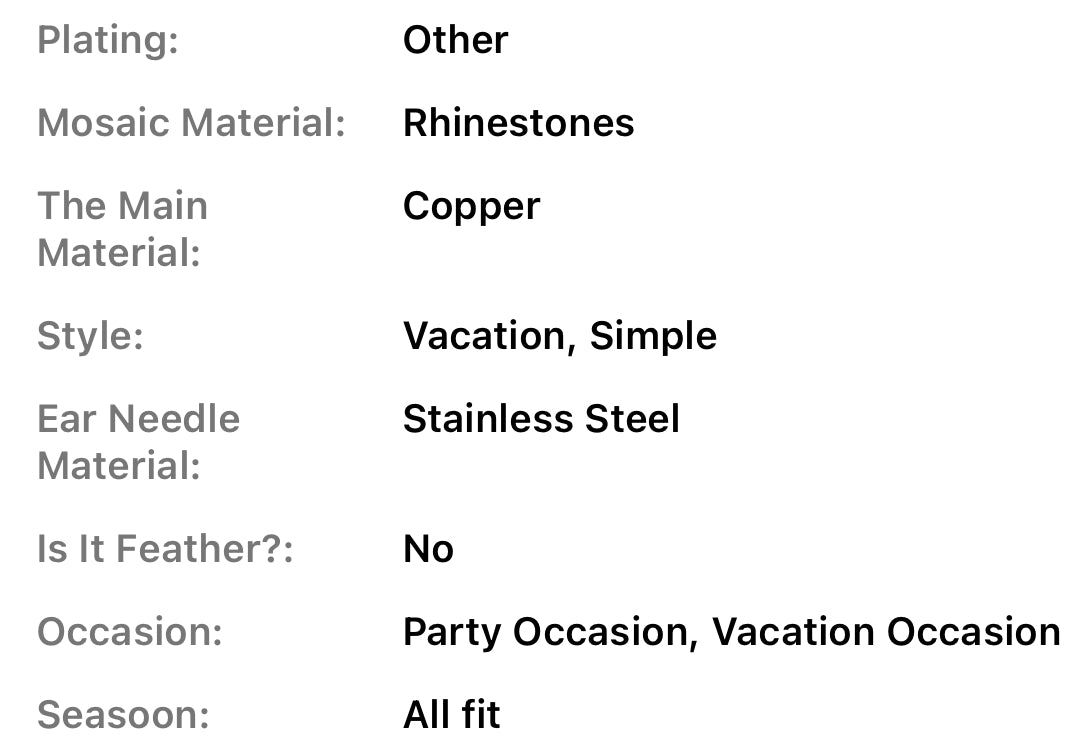This screenshot has height=747, width=1088.
Task: Click the 'Style:' attribute label
Action: pyautogui.click(x=90, y=336)
